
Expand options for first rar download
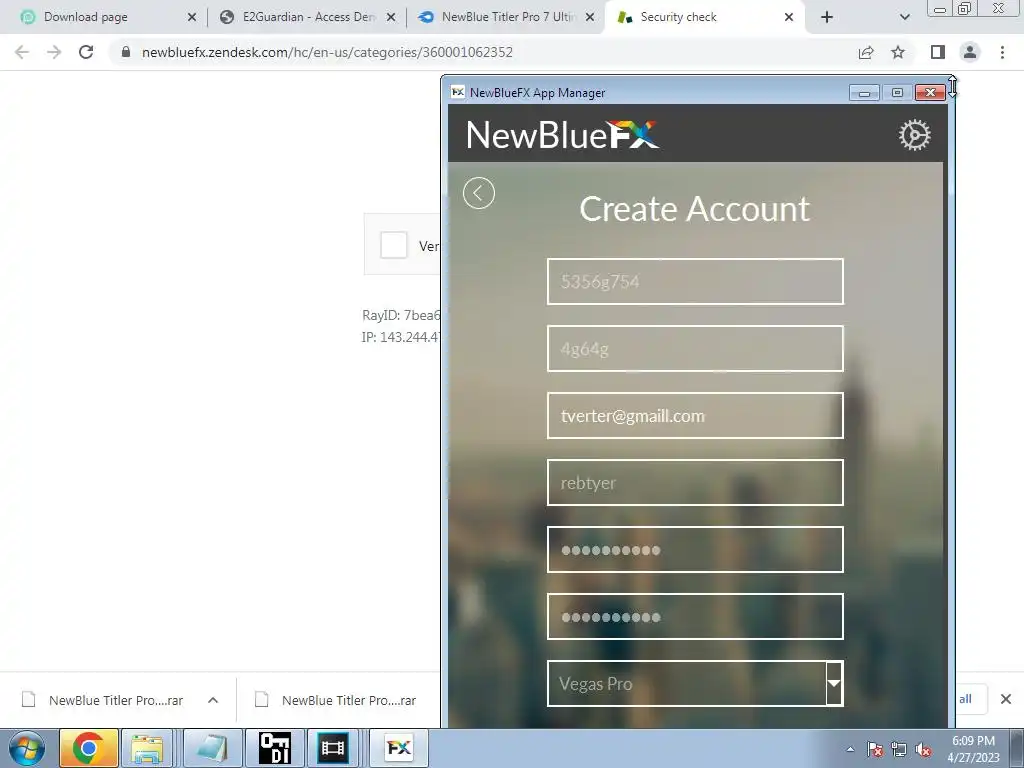coord(213,700)
